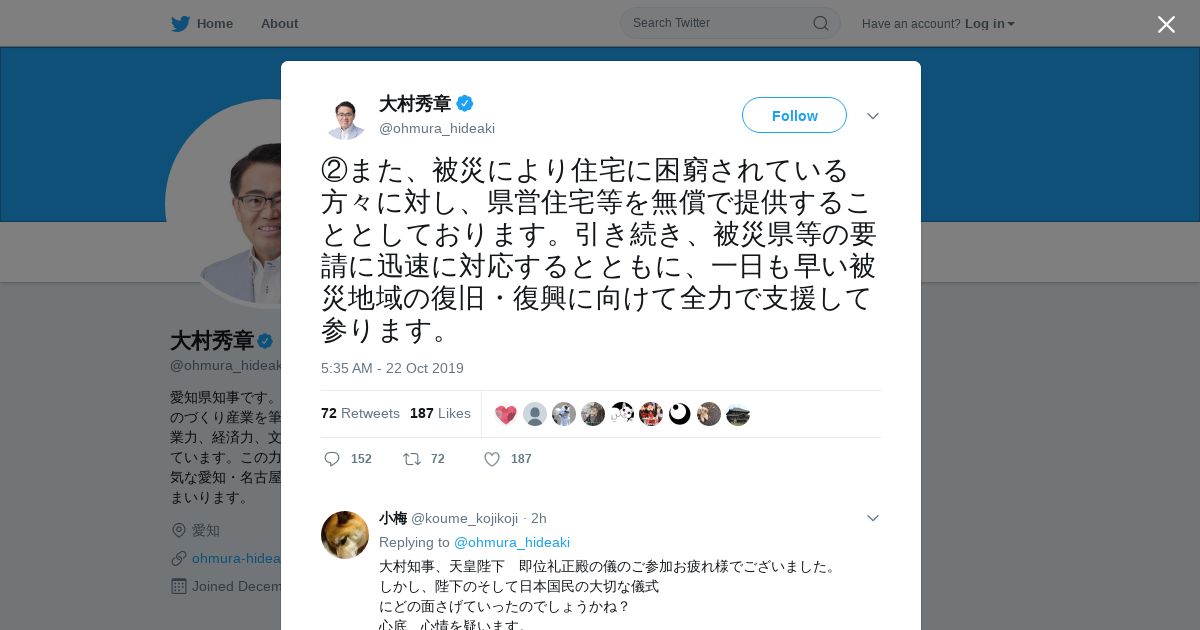Click the Twitter bird logo
This screenshot has width=1200, height=630.
pyautogui.click(x=180, y=23)
